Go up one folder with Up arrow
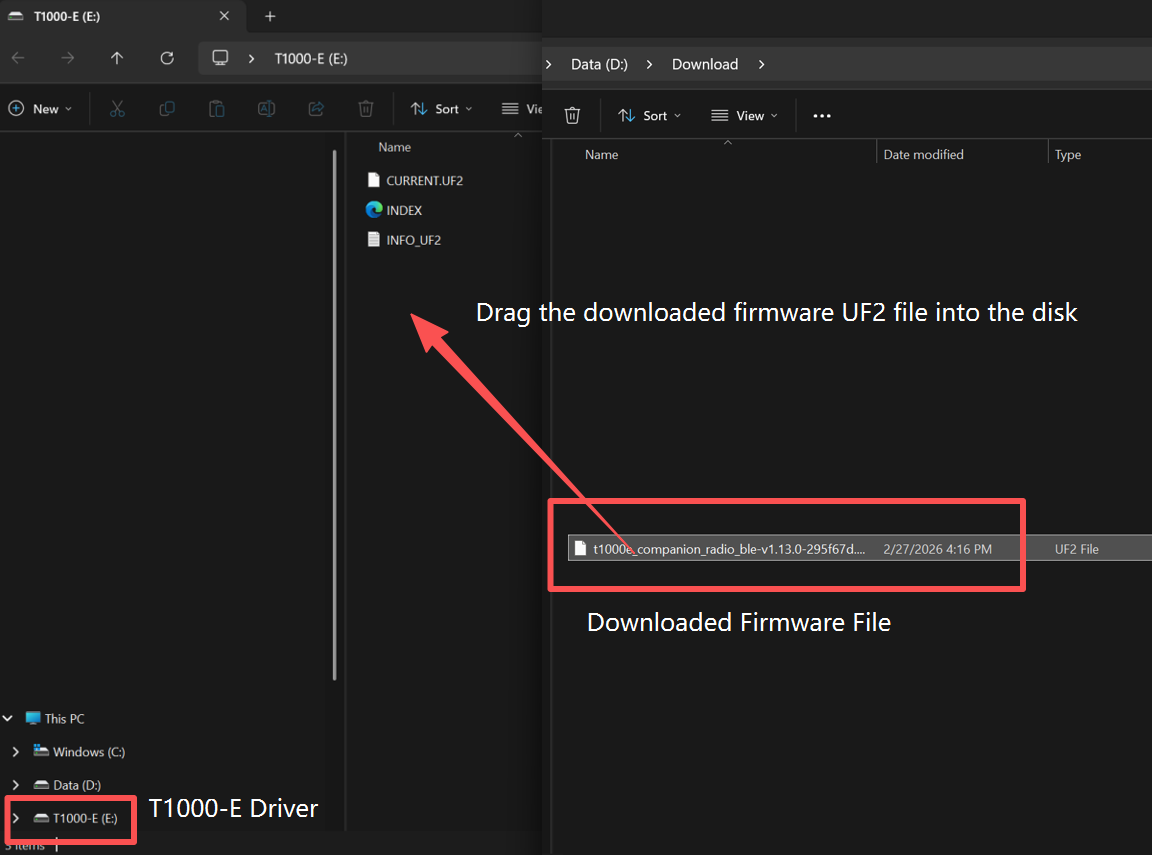 117,58
